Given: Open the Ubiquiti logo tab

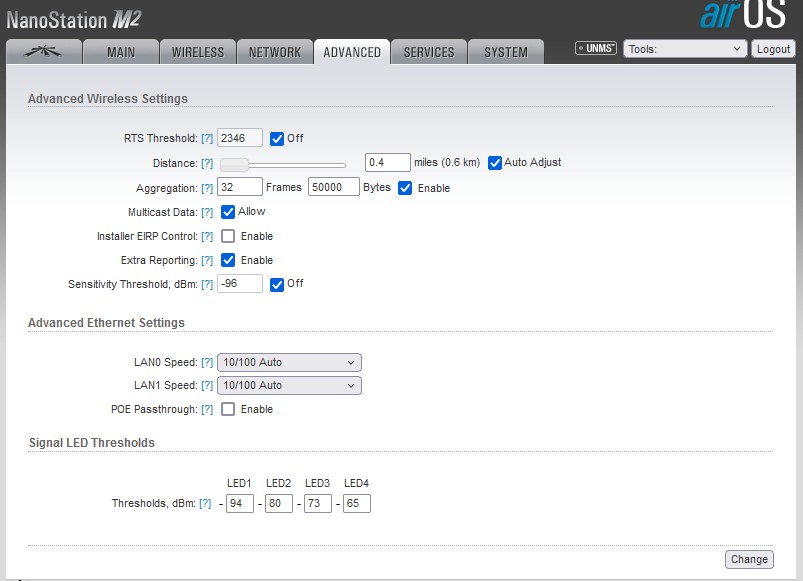Looking at the screenshot, I should [x=44, y=52].
